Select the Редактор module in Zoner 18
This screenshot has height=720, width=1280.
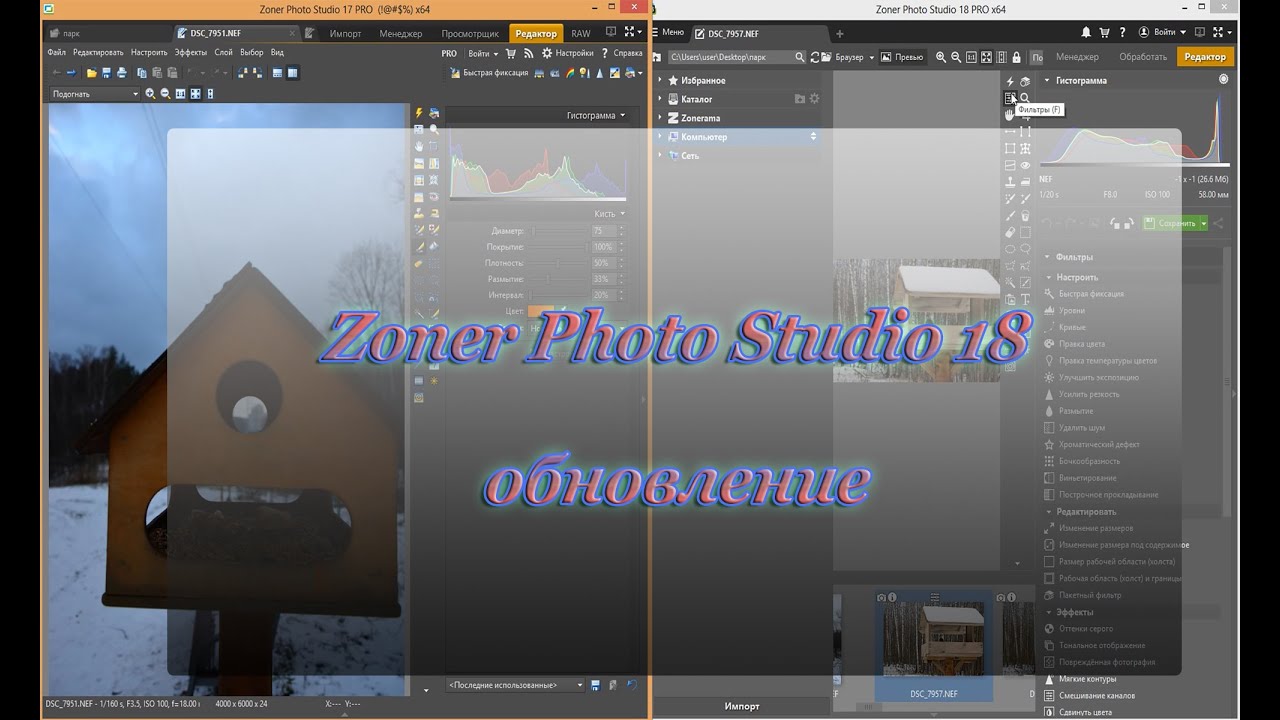[1205, 57]
